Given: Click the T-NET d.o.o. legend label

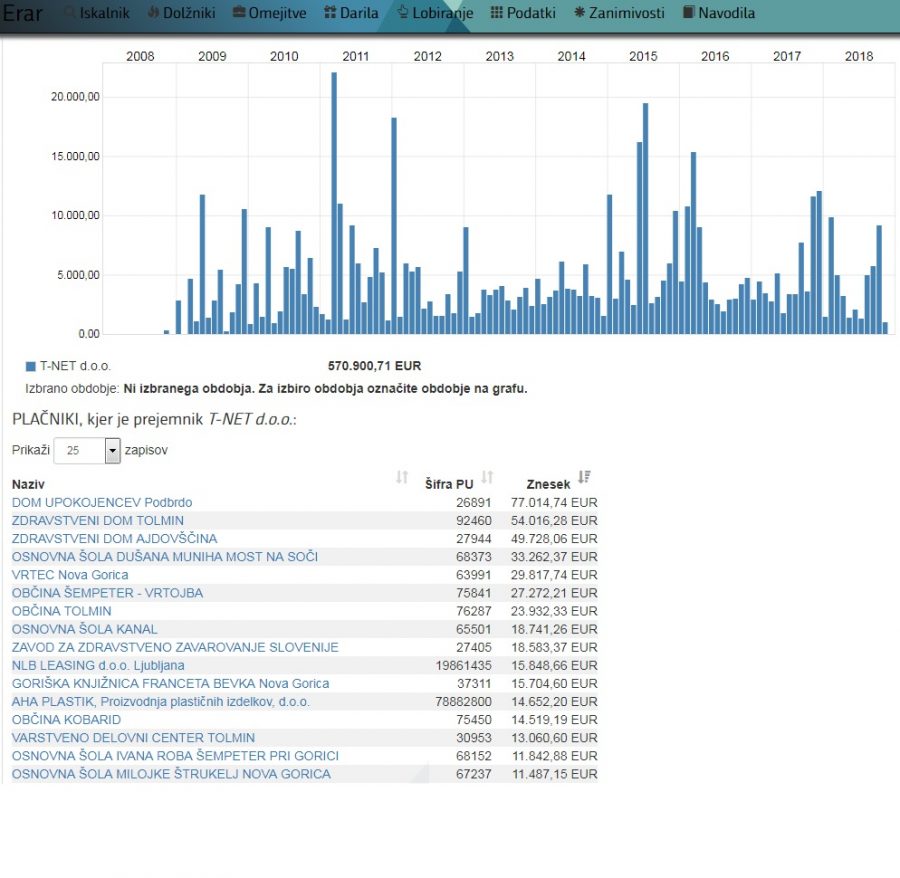Looking at the screenshot, I should coord(75,366).
